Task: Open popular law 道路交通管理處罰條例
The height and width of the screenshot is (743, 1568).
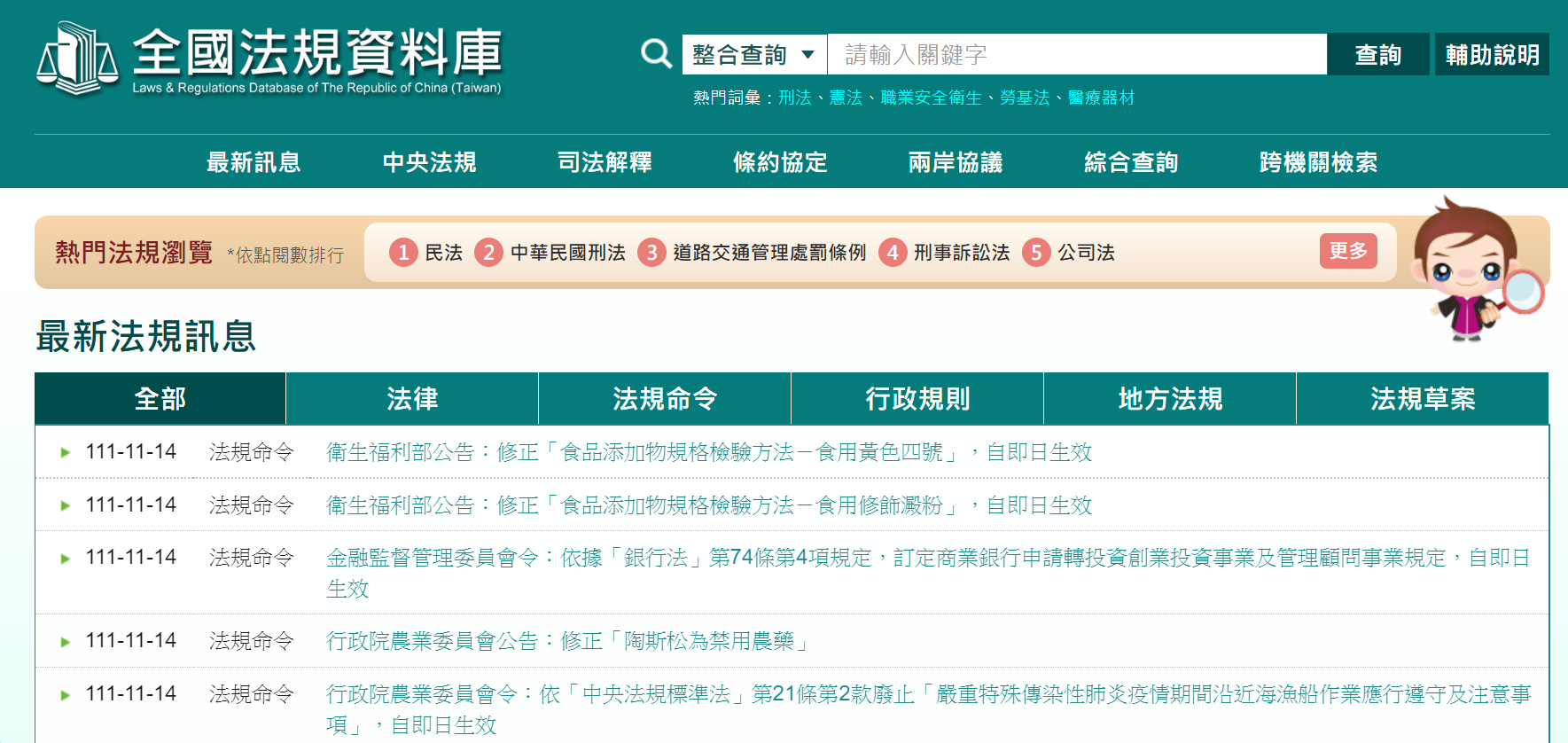Action: [769, 253]
